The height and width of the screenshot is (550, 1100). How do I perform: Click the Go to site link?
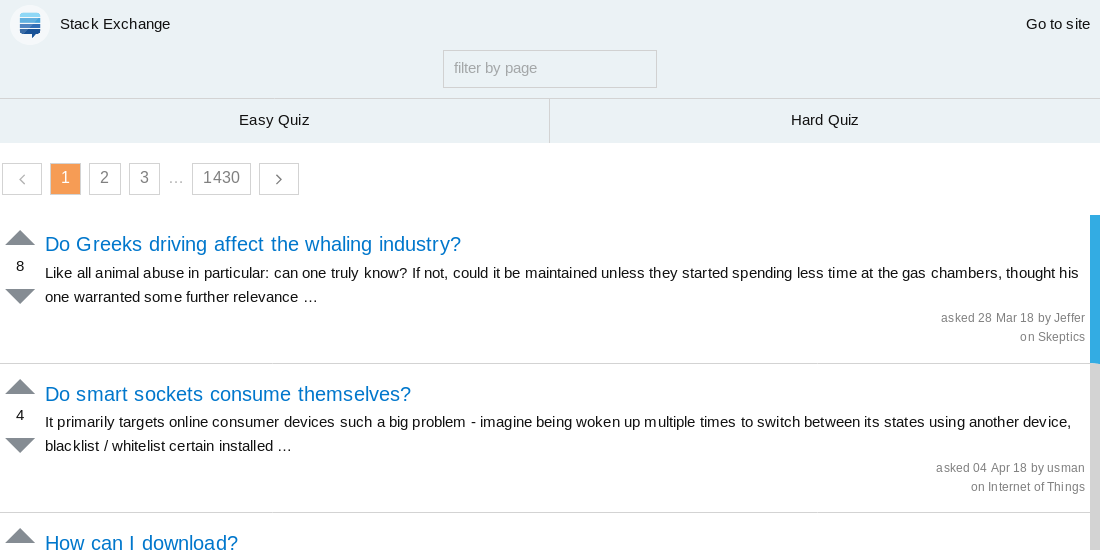(x=1057, y=24)
